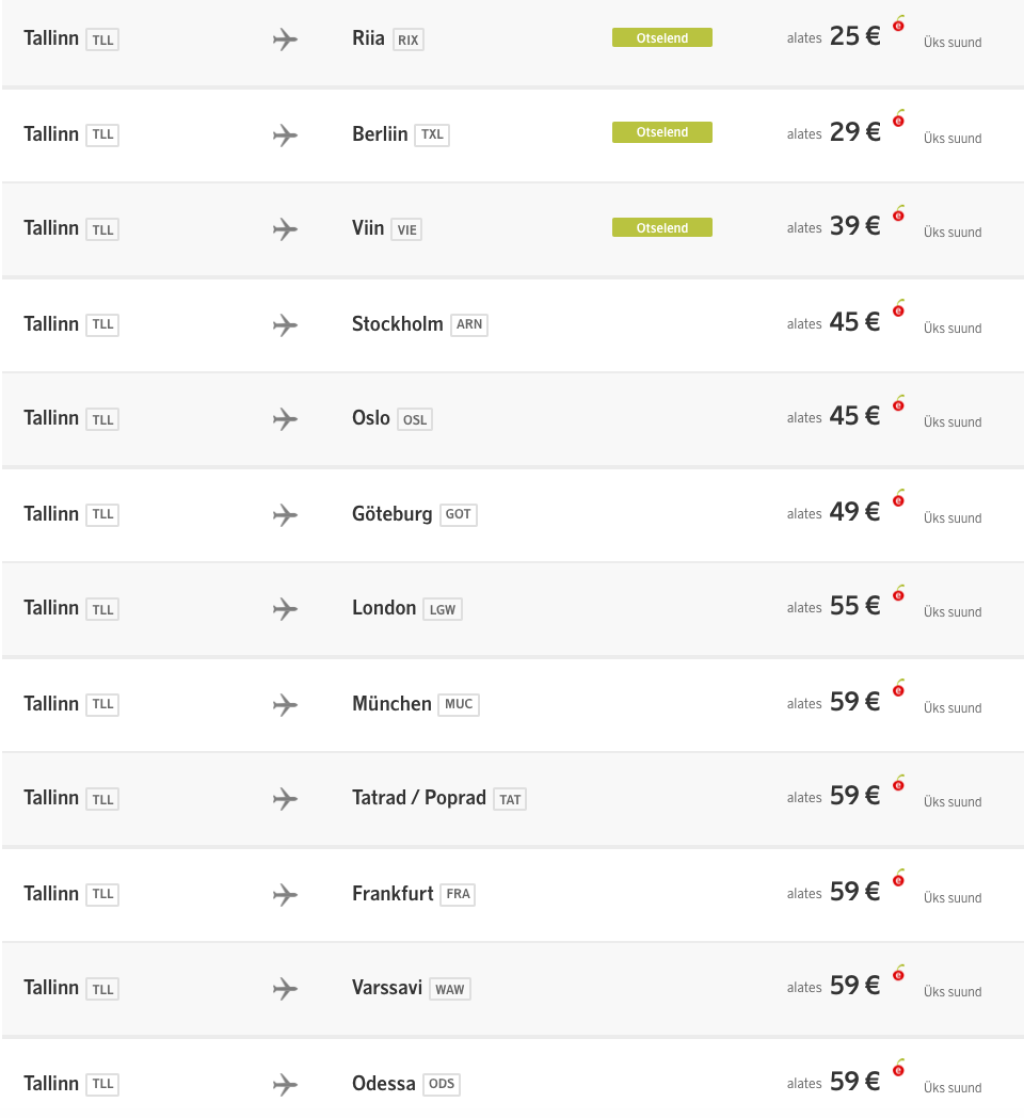Choose the Varssavi flight destination
This screenshot has height=1118, width=1024.
point(387,988)
